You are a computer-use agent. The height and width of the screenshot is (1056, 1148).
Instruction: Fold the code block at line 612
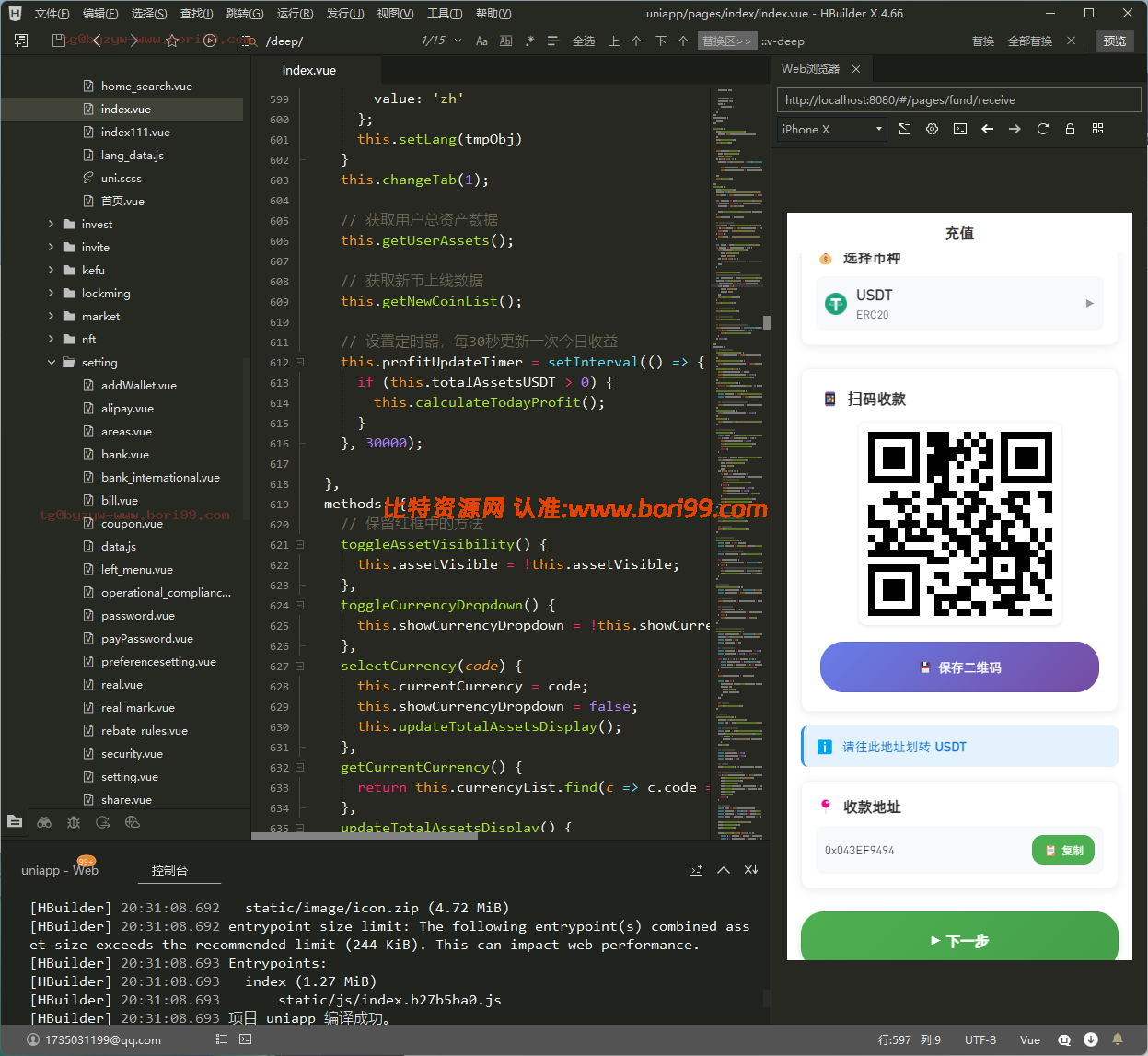299,362
